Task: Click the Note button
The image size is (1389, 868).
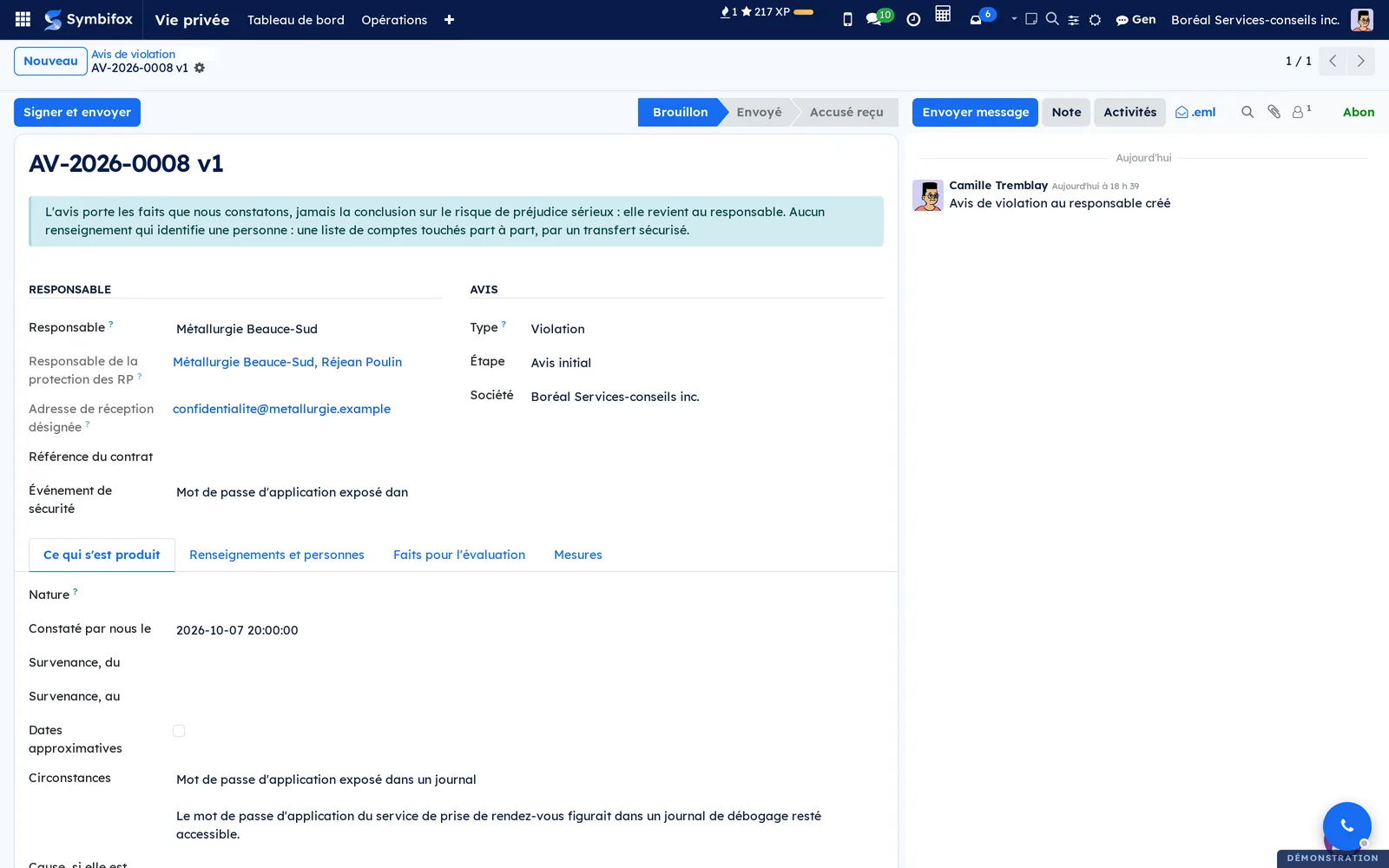Action: click(x=1066, y=112)
